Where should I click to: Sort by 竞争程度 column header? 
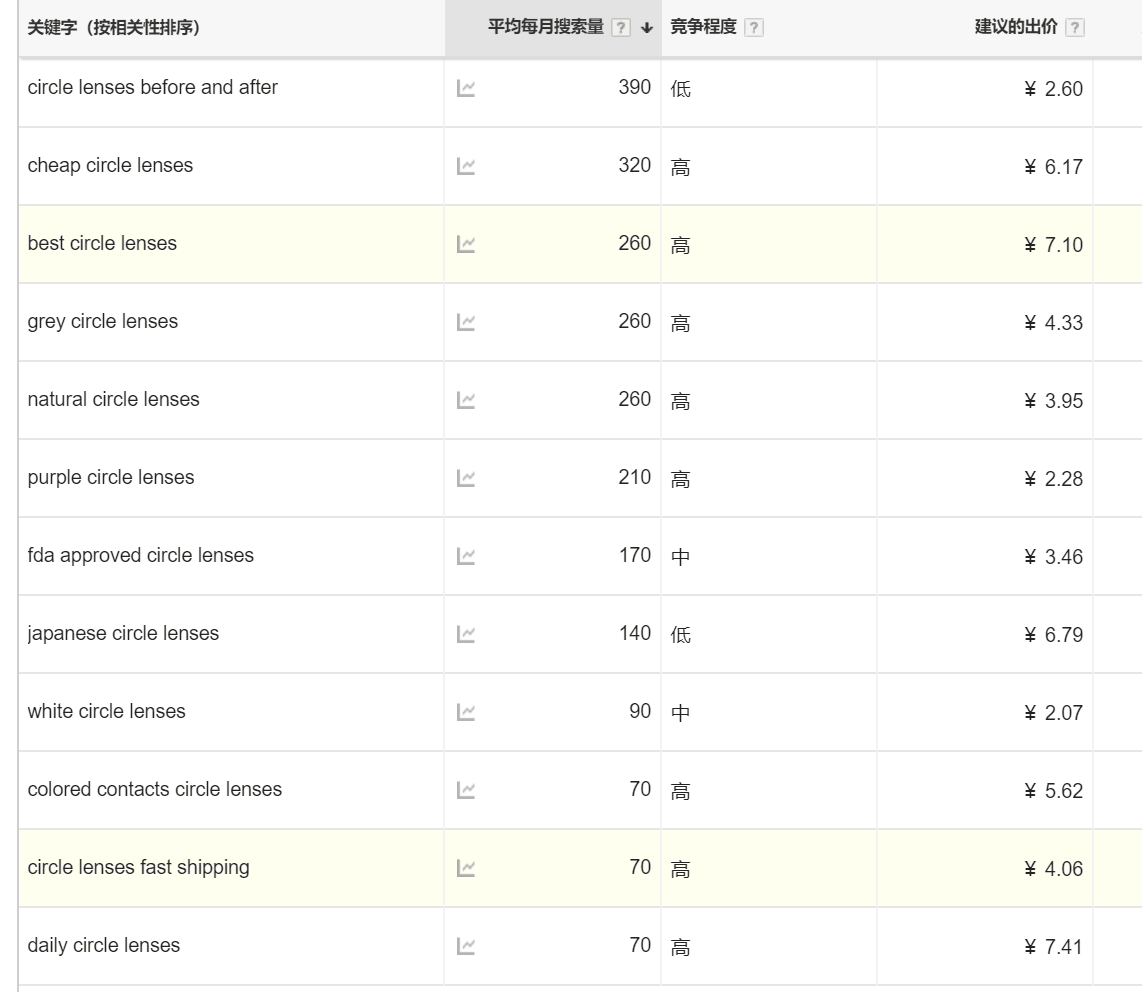pos(704,28)
